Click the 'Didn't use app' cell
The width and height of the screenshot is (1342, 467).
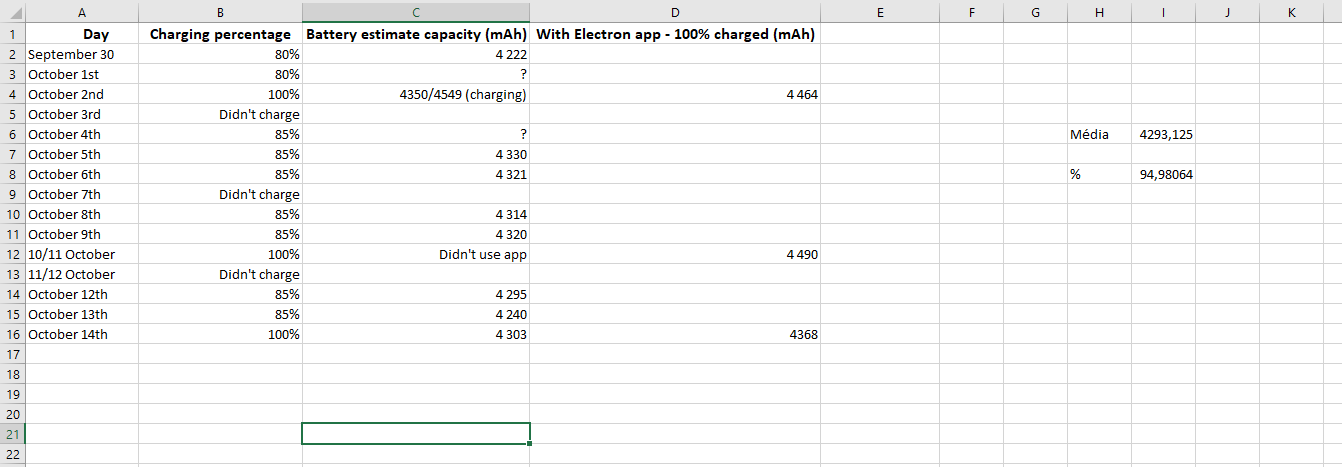pyautogui.click(x=416, y=254)
